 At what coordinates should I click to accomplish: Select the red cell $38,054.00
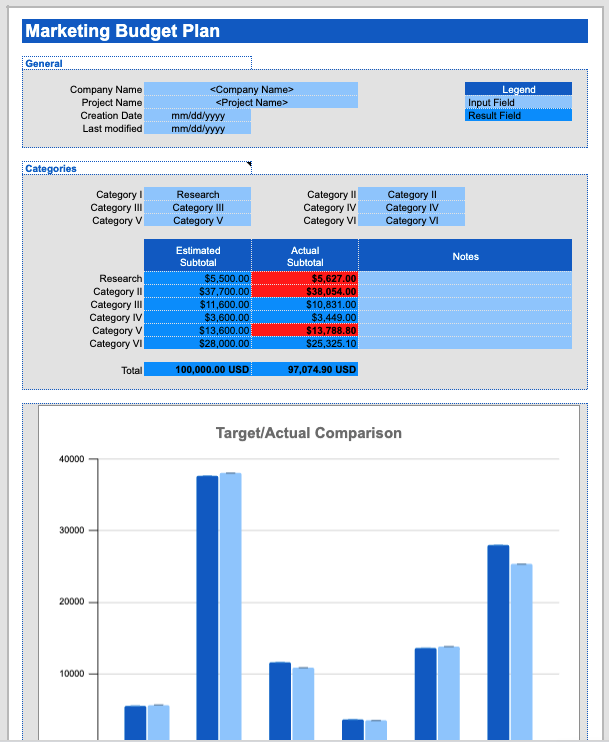coord(305,291)
